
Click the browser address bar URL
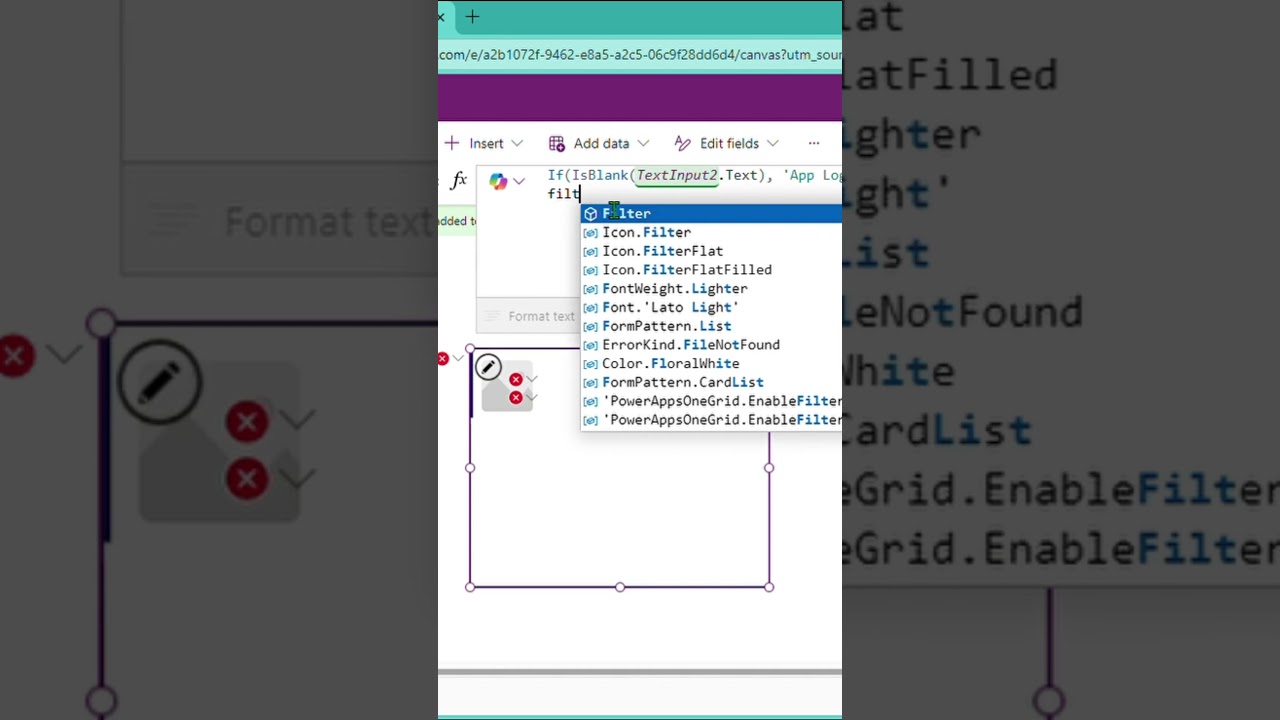pyautogui.click(x=640, y=55)
